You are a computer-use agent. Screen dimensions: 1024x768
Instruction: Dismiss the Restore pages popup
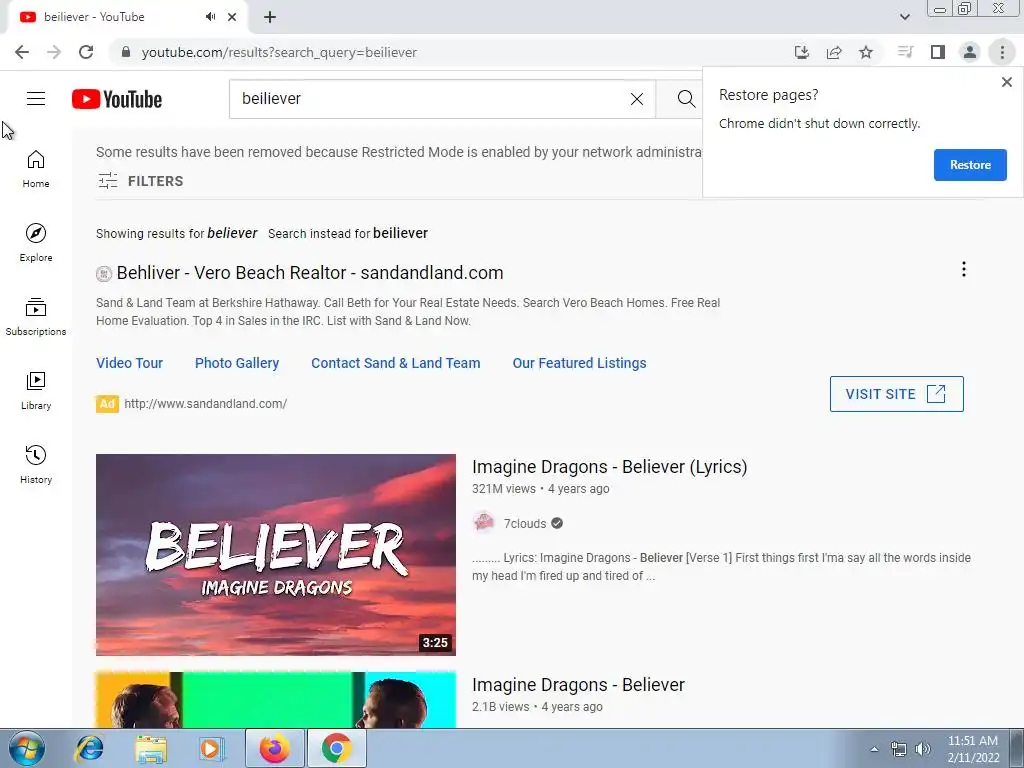pos(1006,82)
